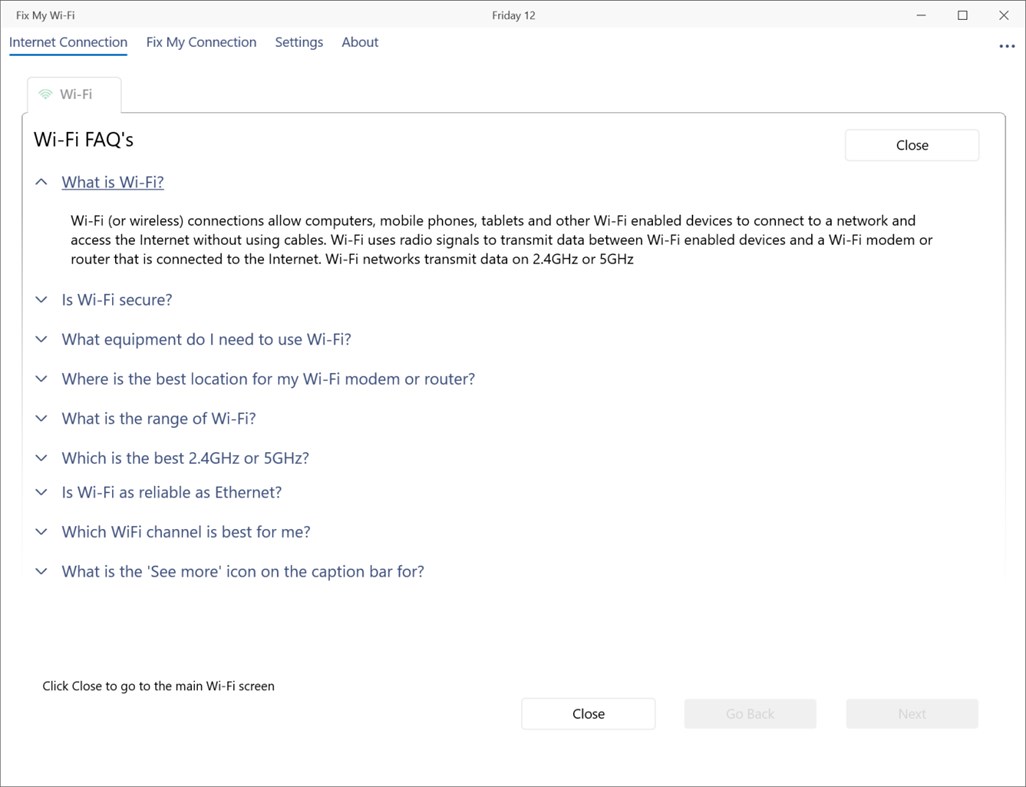1026x787 pixels.
Task: Select the Internet Connection tab
Action: [68, 42]
